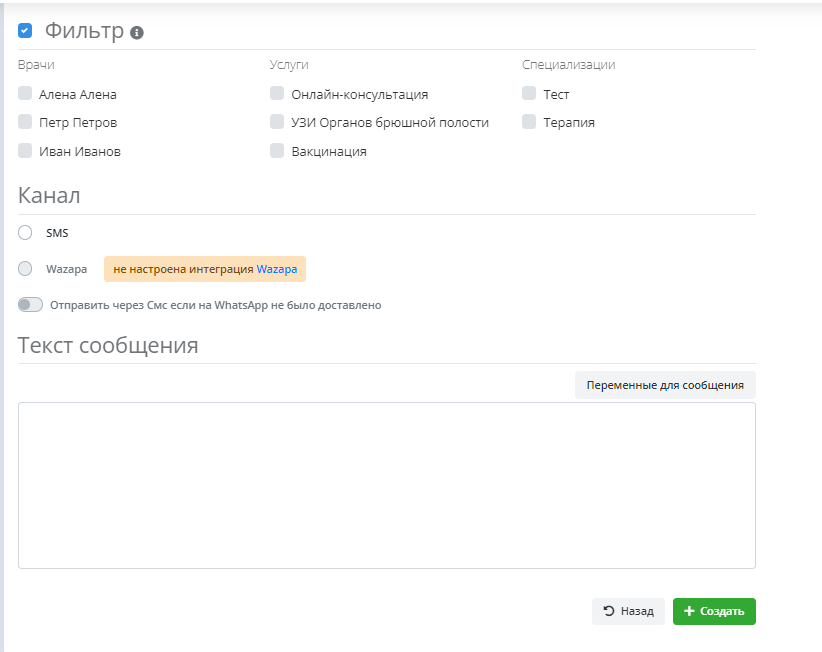Image resolution: width=822 pixels, height=652 pixels.
Task: Tick the Терапия specialization checkbox
Action: (x=529, y=122)
